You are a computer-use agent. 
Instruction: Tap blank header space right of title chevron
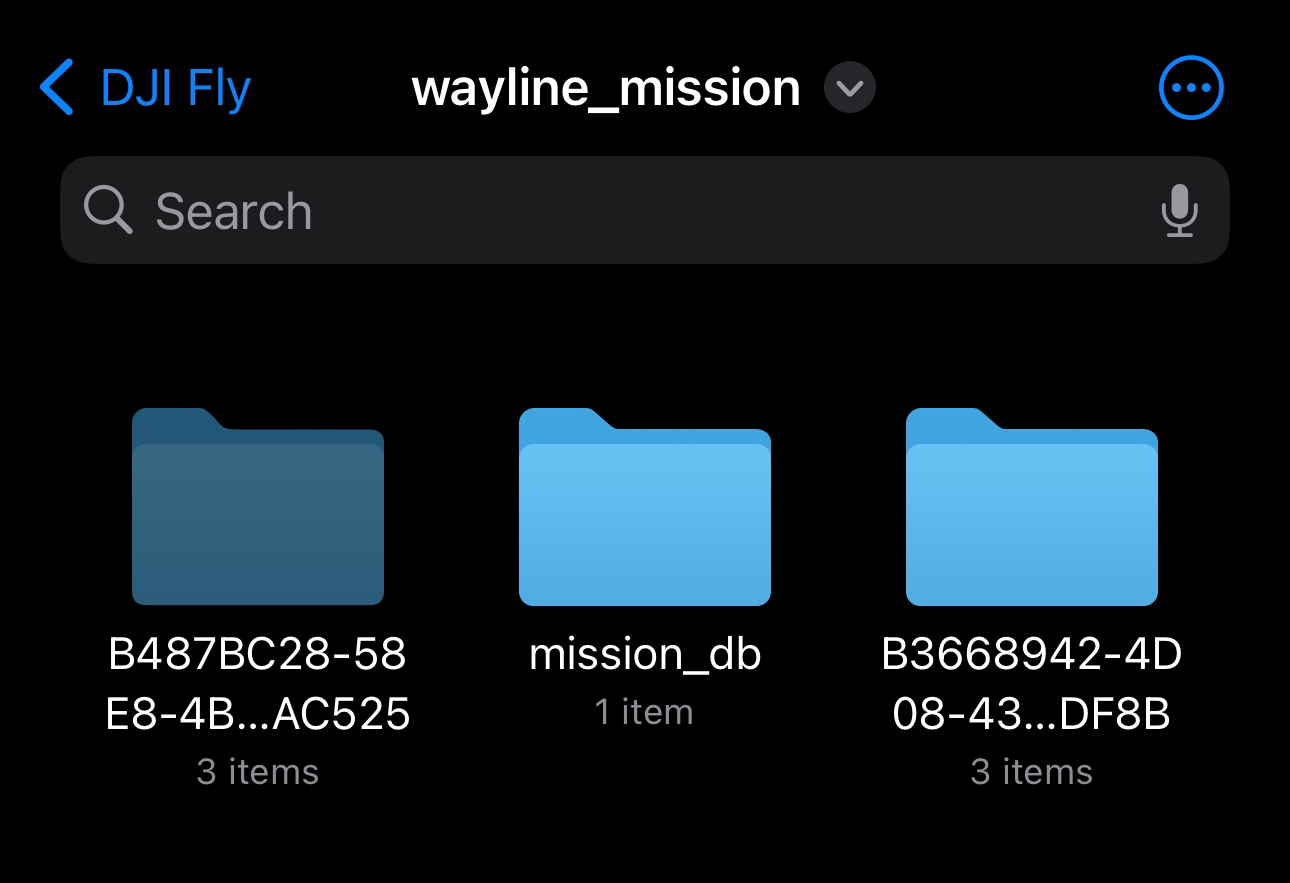point(1010,88)
